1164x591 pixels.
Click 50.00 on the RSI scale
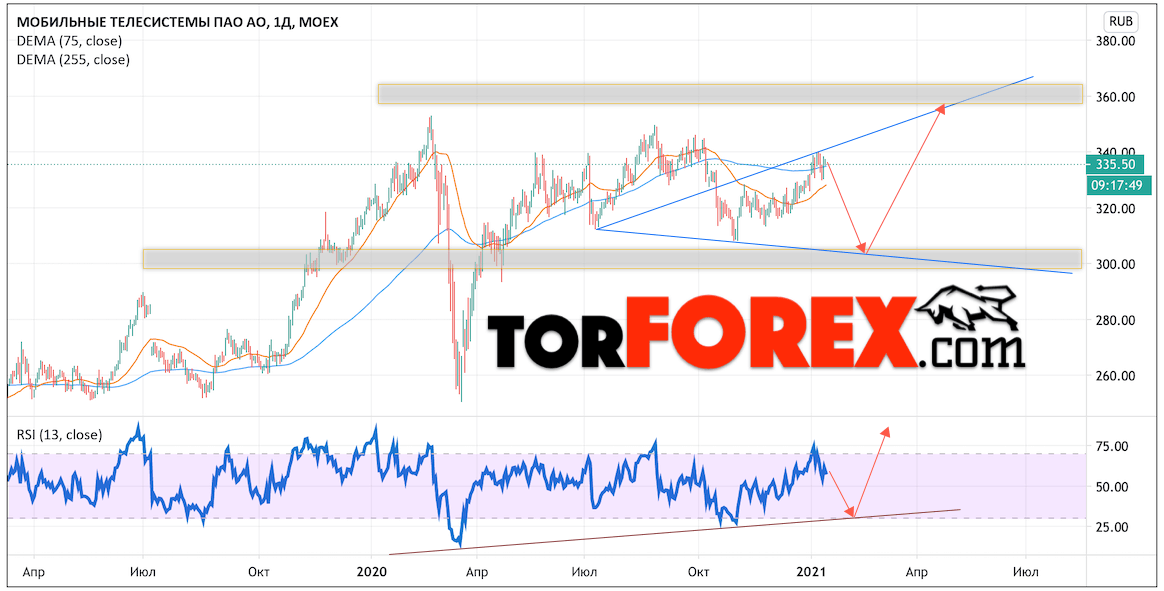point(1112,487)
